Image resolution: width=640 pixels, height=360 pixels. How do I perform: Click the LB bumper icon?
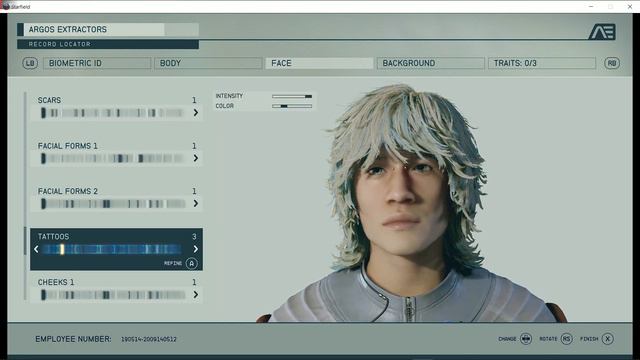pyautogui.click(x=30, y=63)
